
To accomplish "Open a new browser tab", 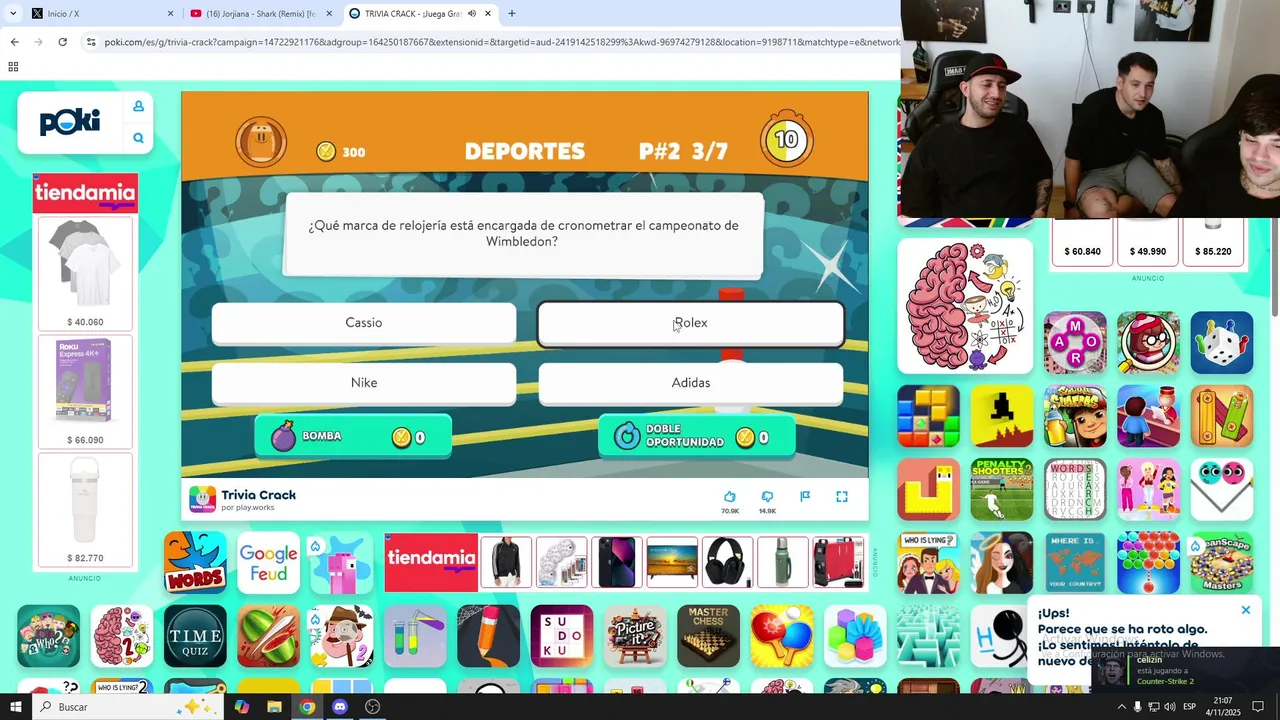I will (x=512, y=14).
